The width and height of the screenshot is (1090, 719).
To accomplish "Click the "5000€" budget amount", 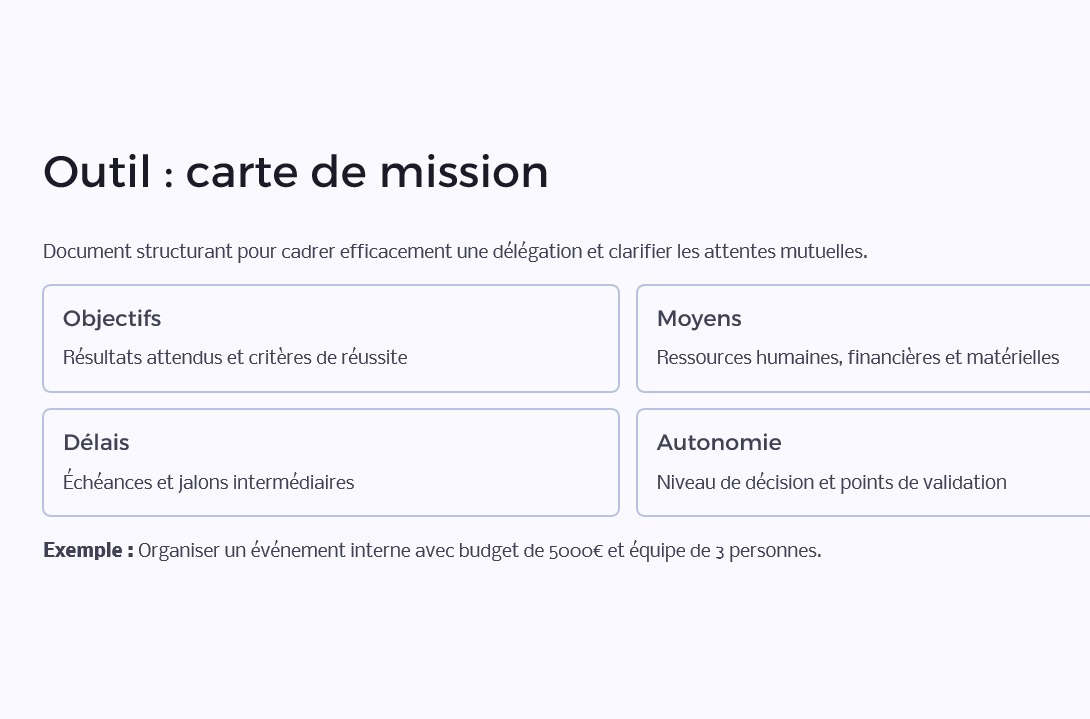I will point(576,551).
